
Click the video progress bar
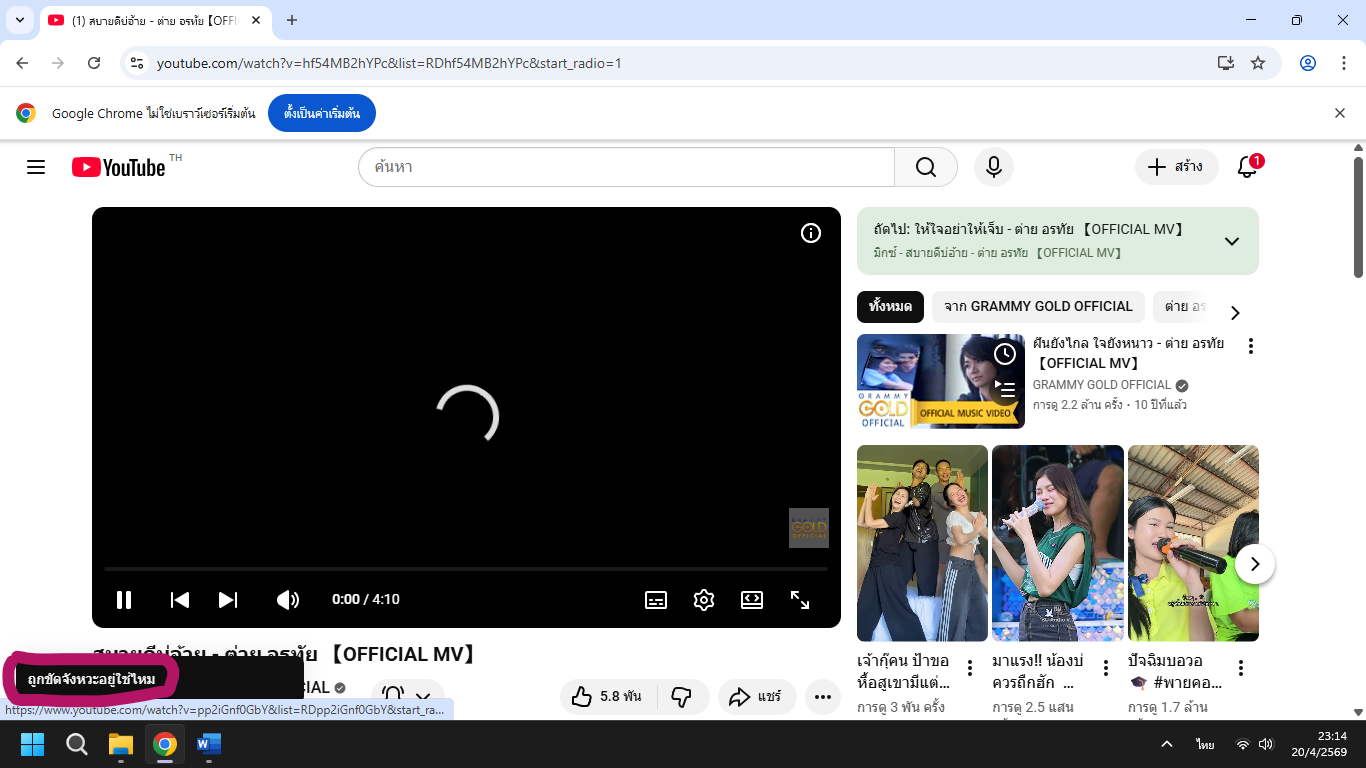point(466,569)
